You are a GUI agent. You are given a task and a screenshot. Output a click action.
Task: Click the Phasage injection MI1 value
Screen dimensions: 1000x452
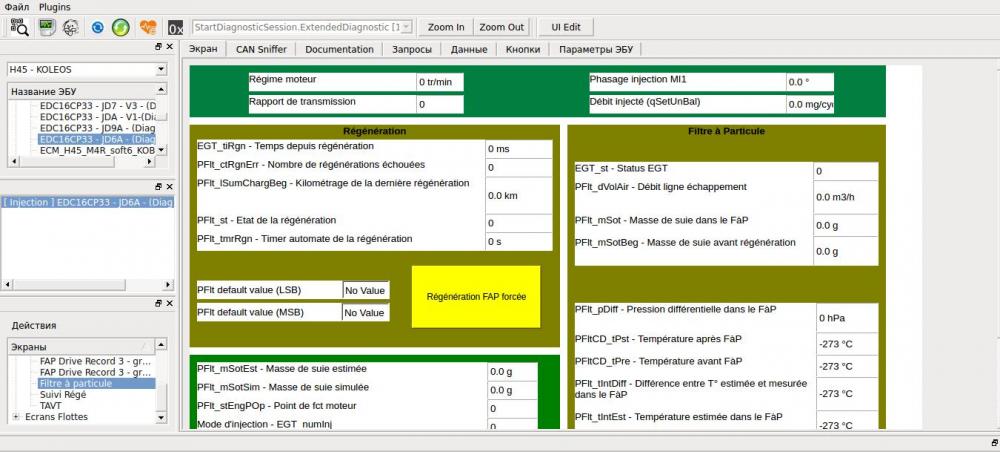809,82
